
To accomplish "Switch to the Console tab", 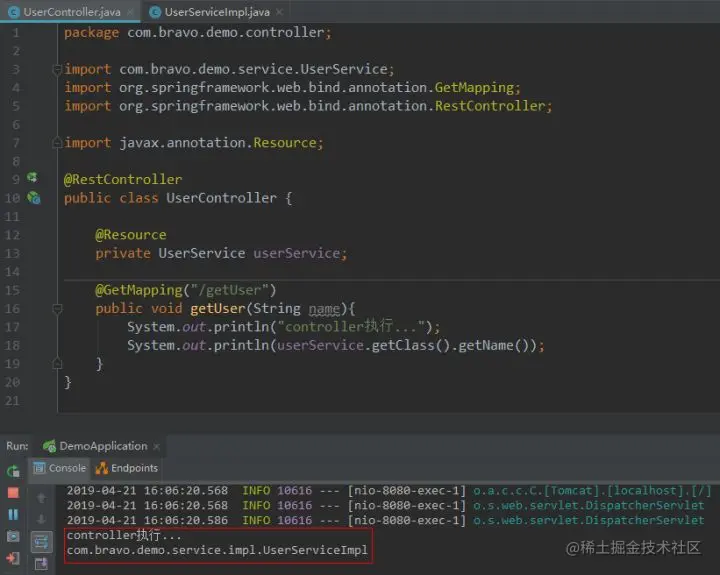I will tap(59, 468).
